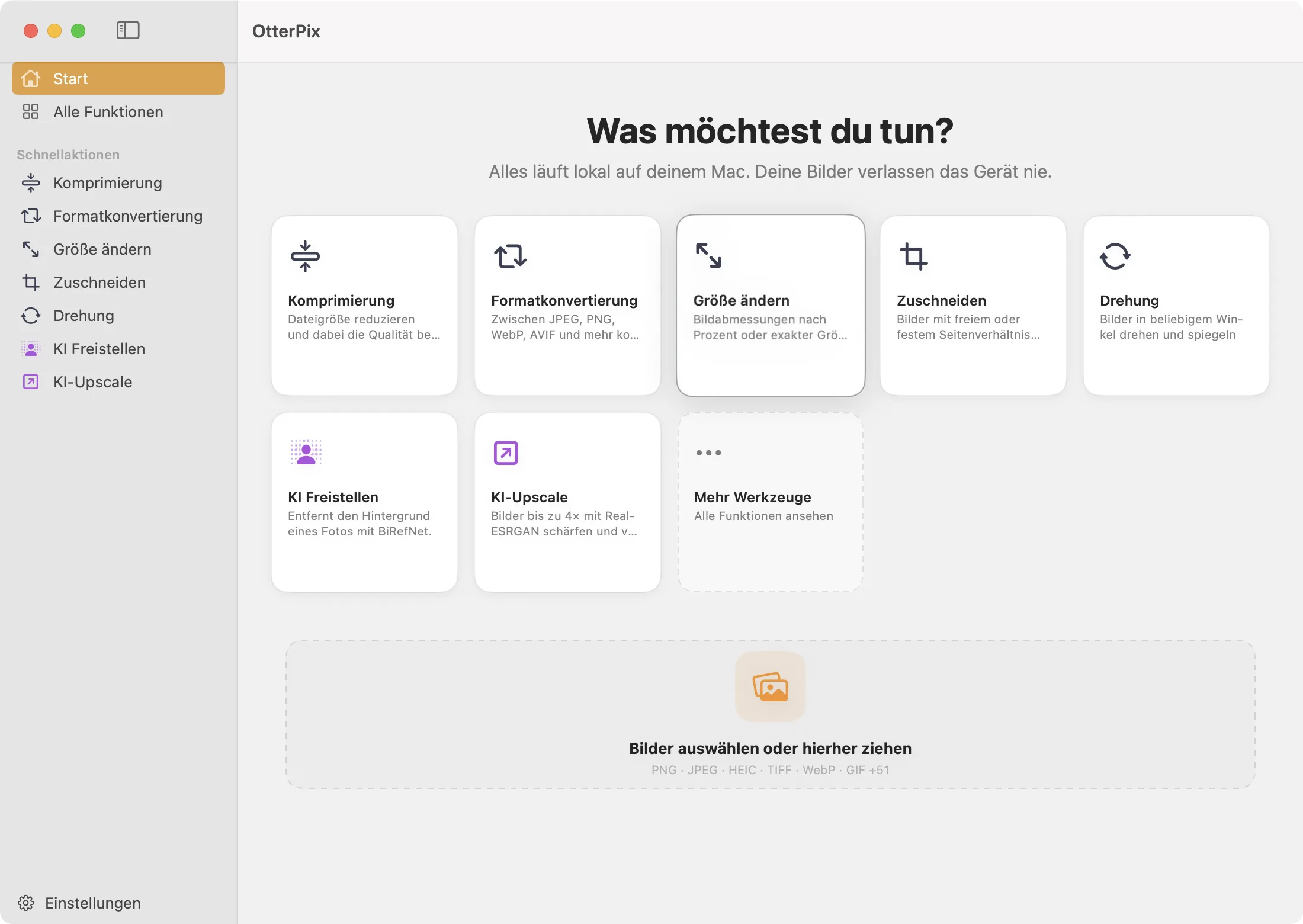Open the Zuschneiden card title
Image resolution: width=1303 pixels, height=924 pixels.
pos(942,300)
